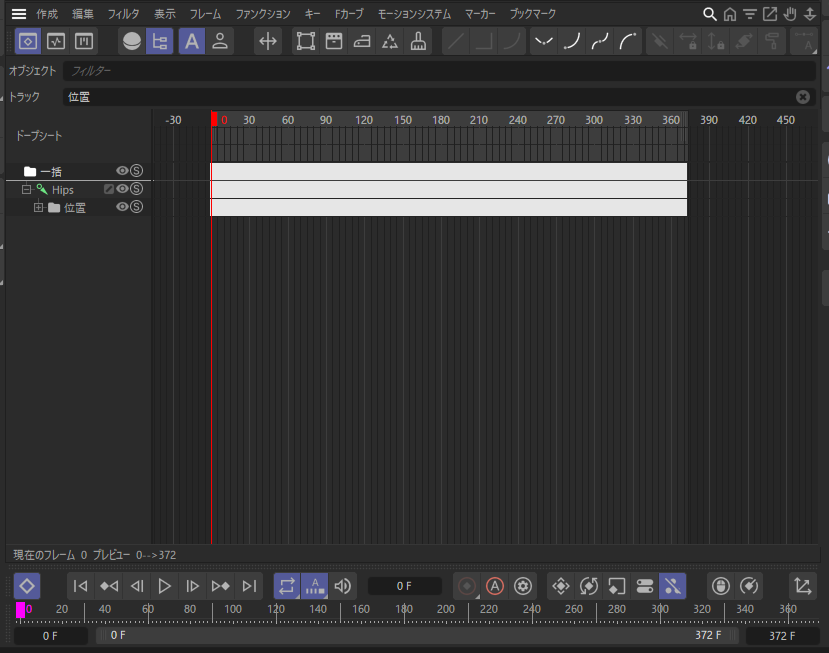Open the 編集 menu
Image resolution: width=829 pixels, height=653 pixels.
83,14
